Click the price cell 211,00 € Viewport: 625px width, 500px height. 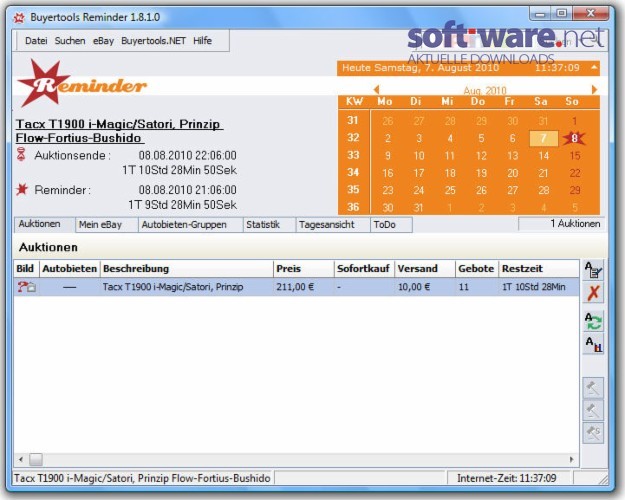coord(295,287)
